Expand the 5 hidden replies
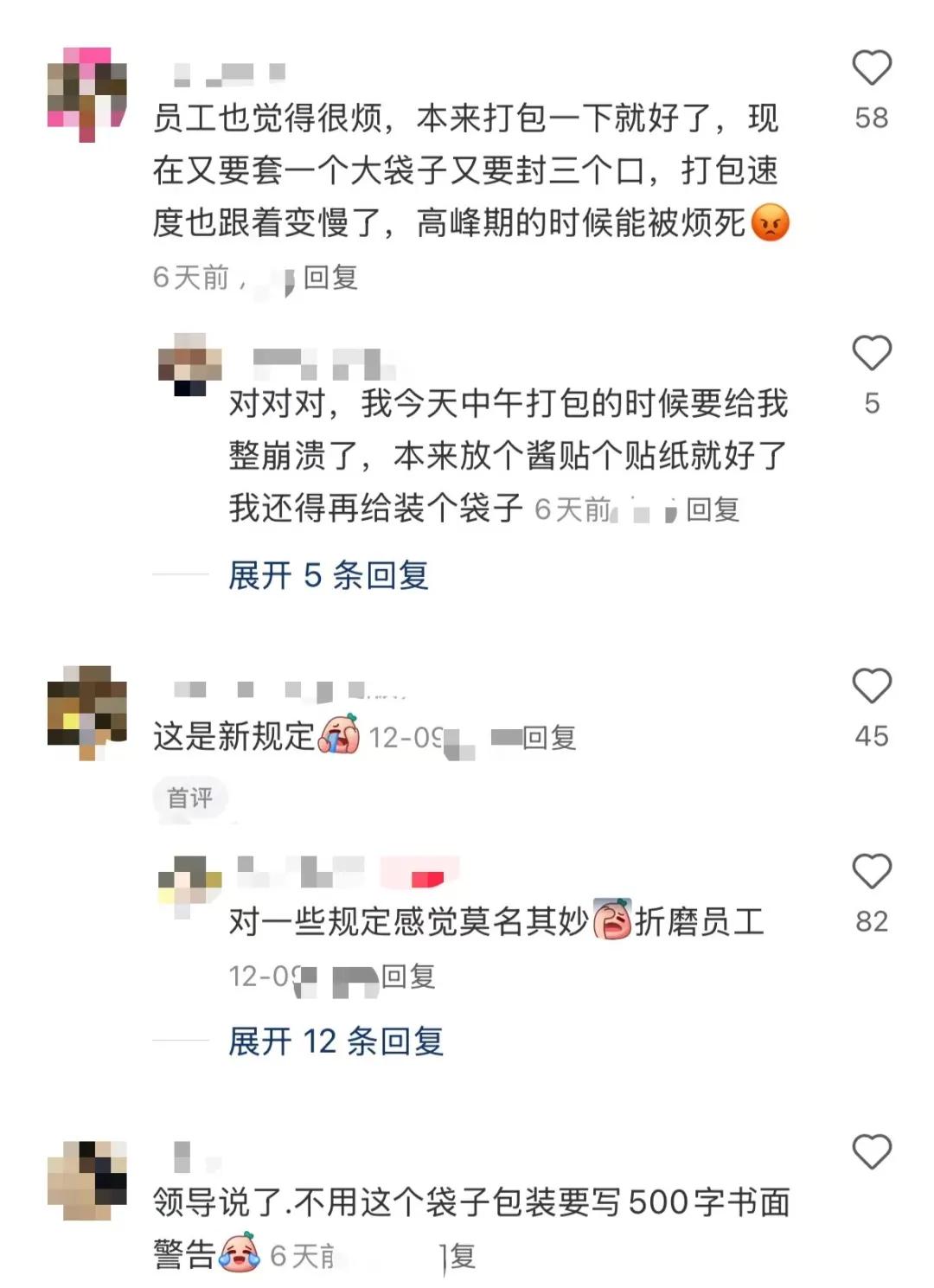This screenshot has width=934, height=1288. pos(329,575)
